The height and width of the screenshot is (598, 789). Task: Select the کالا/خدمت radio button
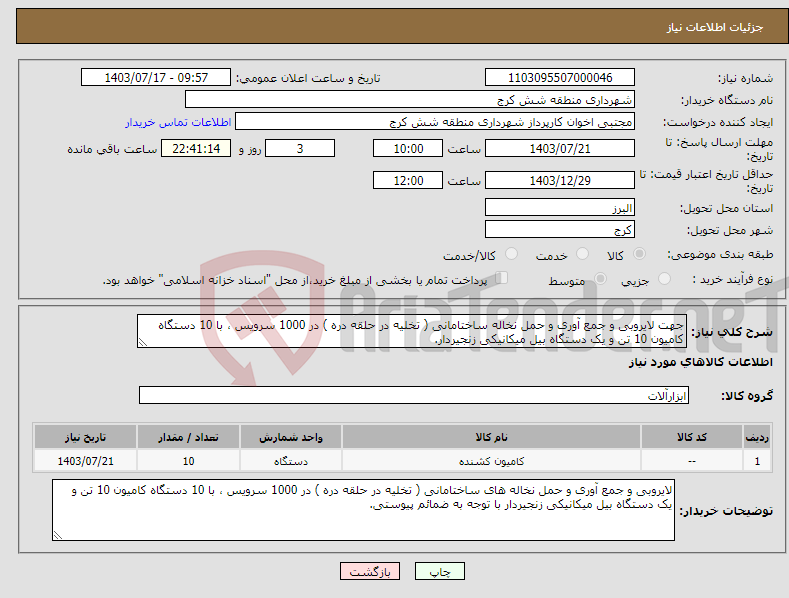pyautogui.click(x=511, y=254)
